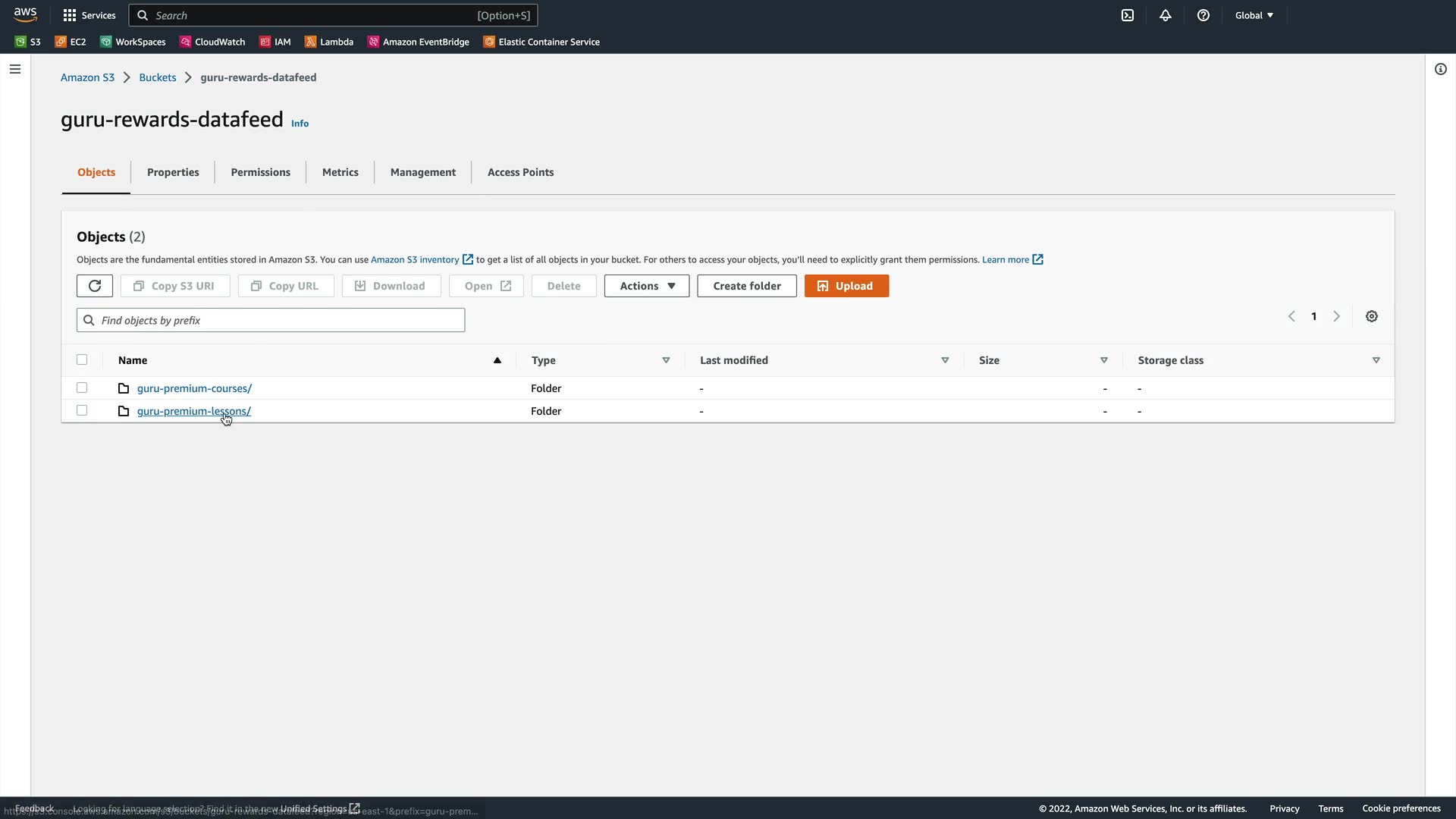Open the CloudShell terminal icon
This screenshot has height=819, width=1456.
pos(1128,15)
